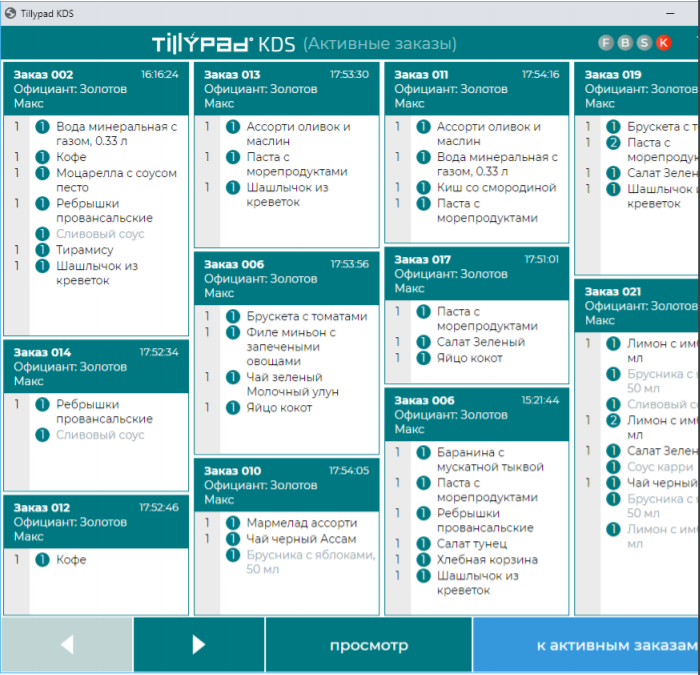Click course badge next to Моцарелла с соусом песто
The width and height of the screenshot is (700, 675).
42,173
